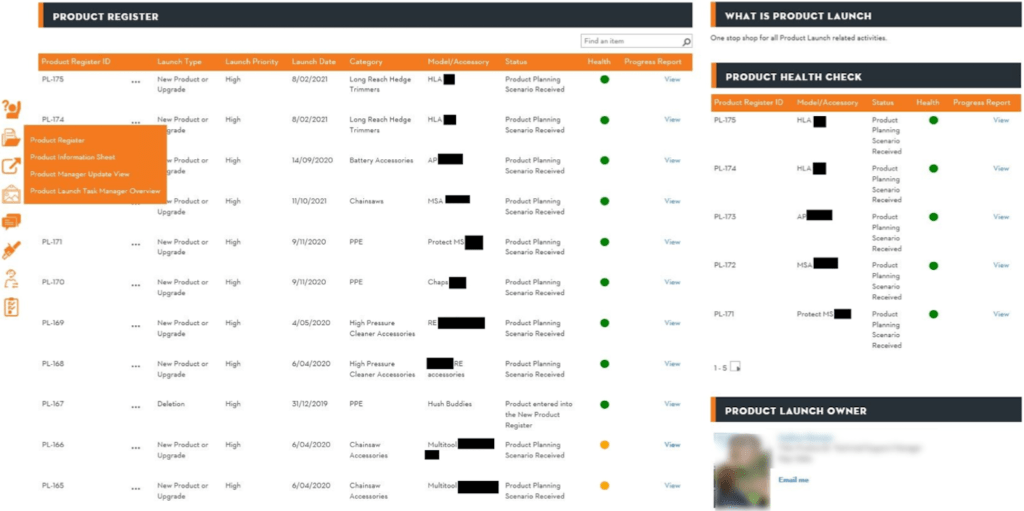The height and width of the screenshot is (511, 1024).
Task: Go to next page in Product Health Check
Action: pos(735,367)
